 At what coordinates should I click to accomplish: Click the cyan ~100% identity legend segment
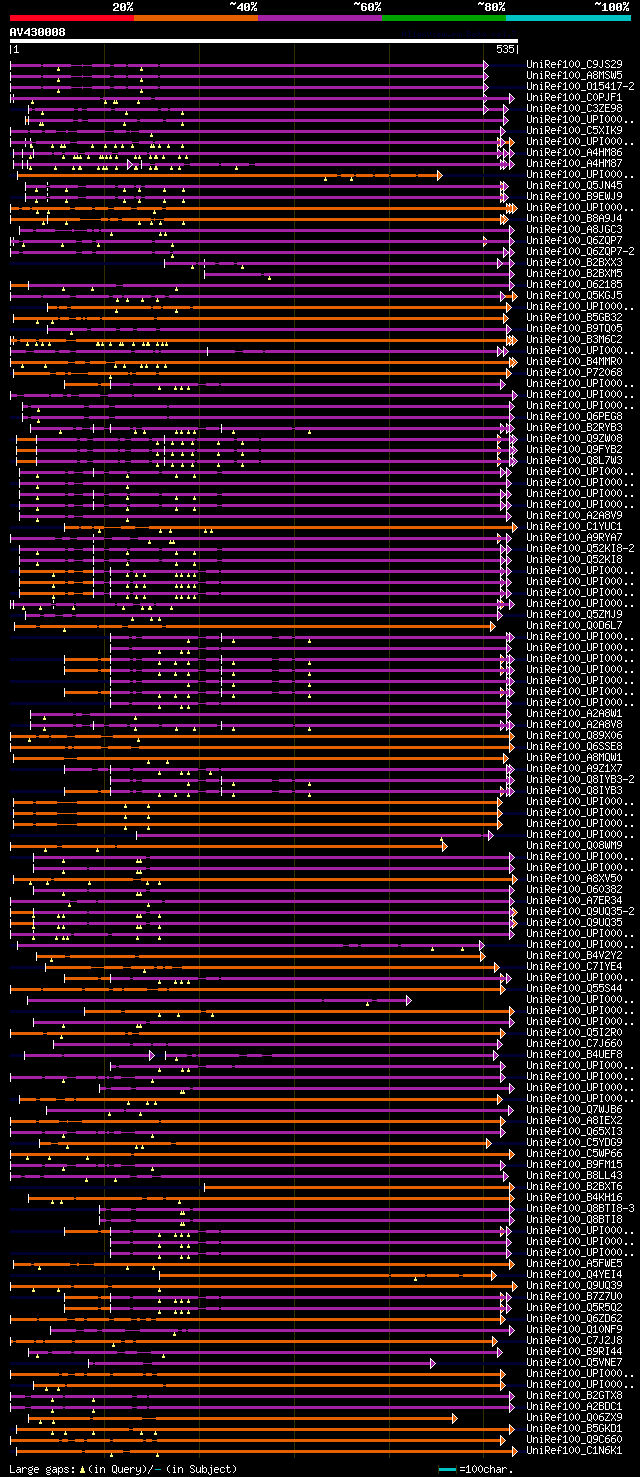568,17
